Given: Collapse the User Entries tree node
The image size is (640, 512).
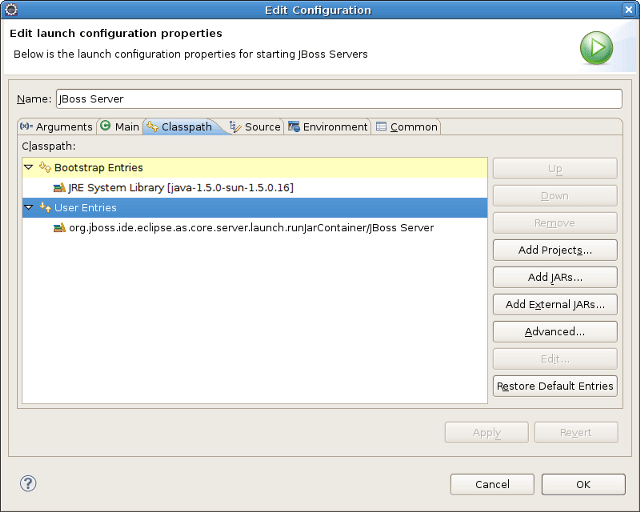Looking at the screenshot, I should click(x=29, y=208).
